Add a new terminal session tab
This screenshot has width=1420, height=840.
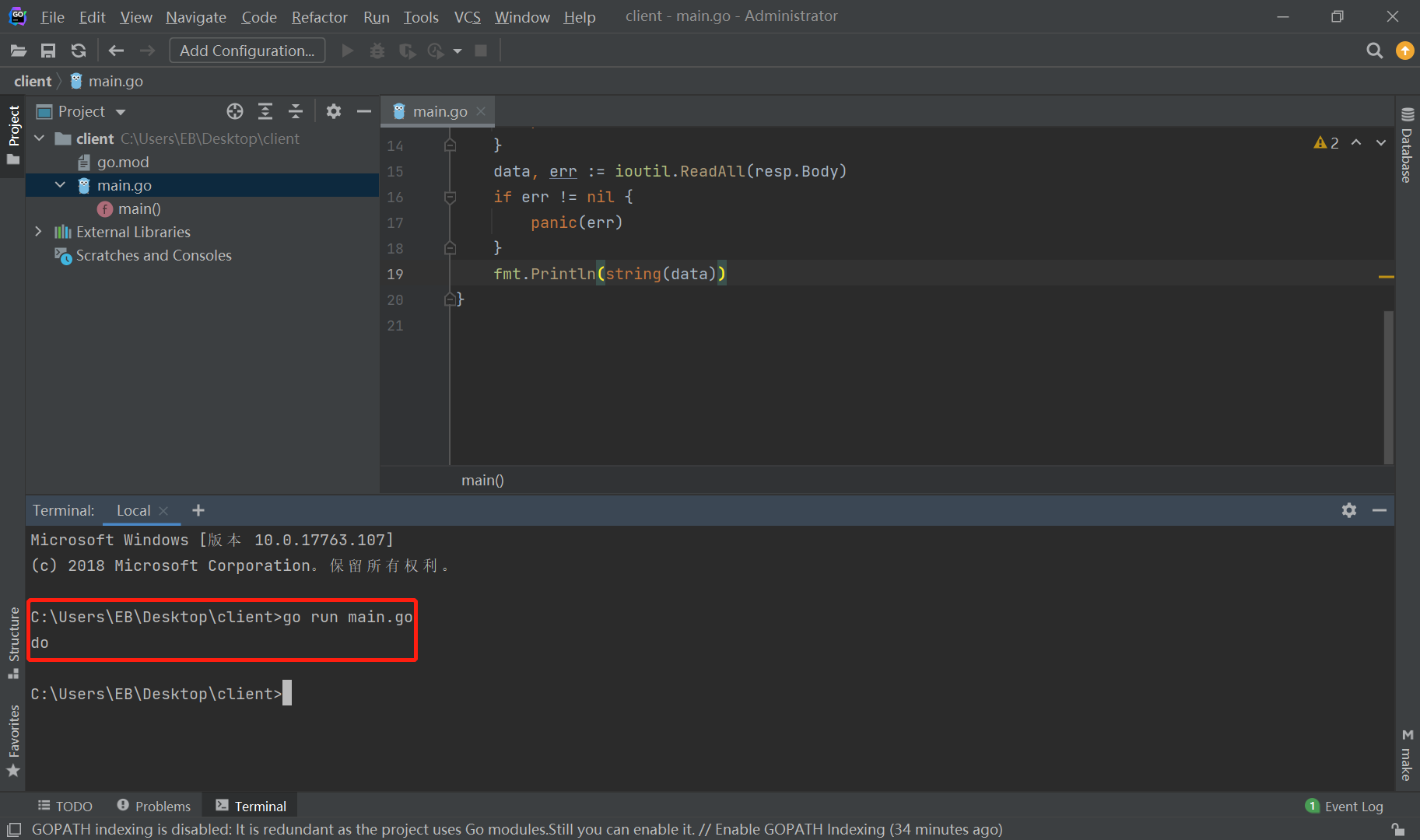pyautogui.click(x=198, y=510)
